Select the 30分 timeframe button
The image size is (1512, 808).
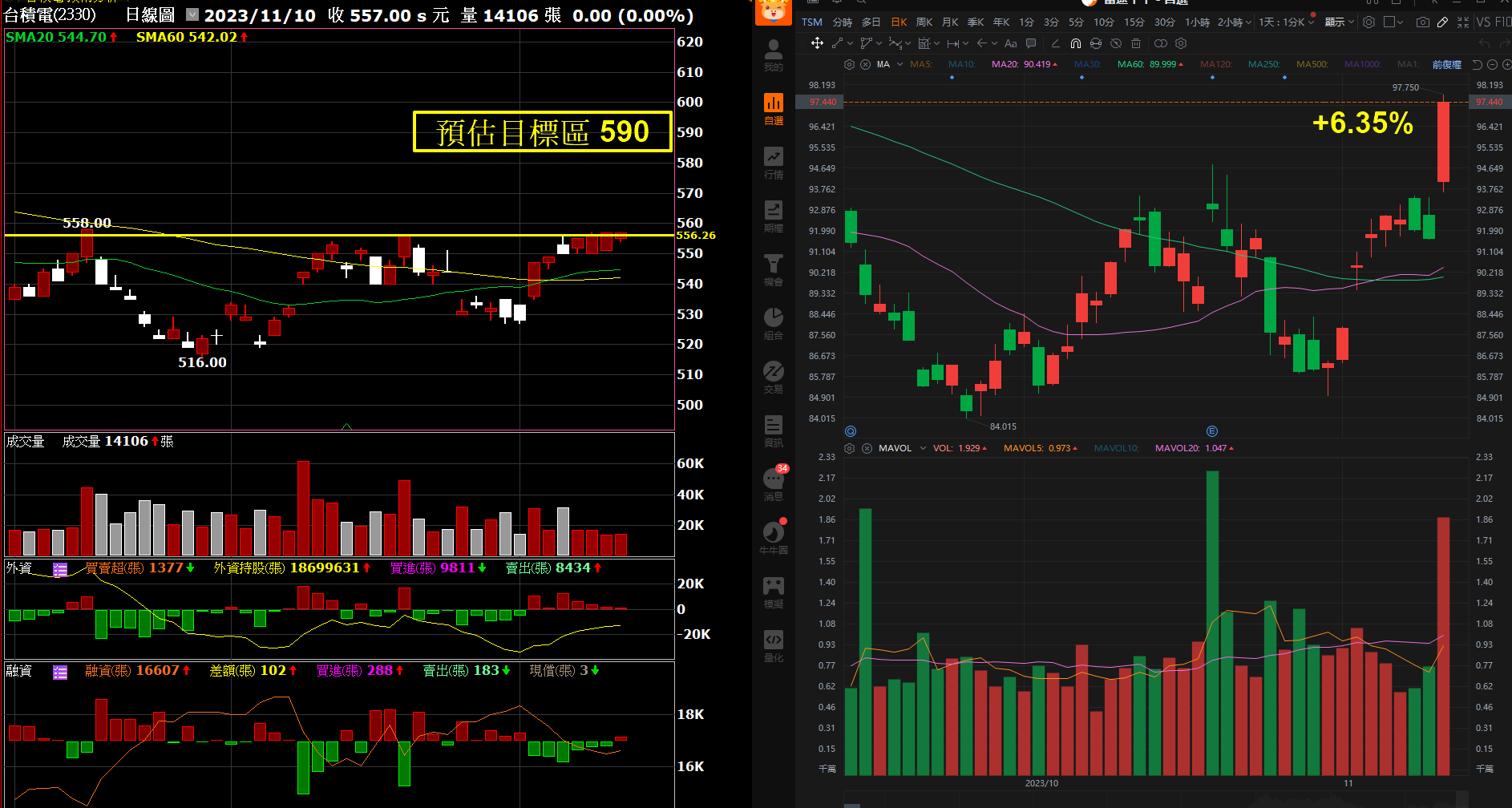(x=1164, y=22)
